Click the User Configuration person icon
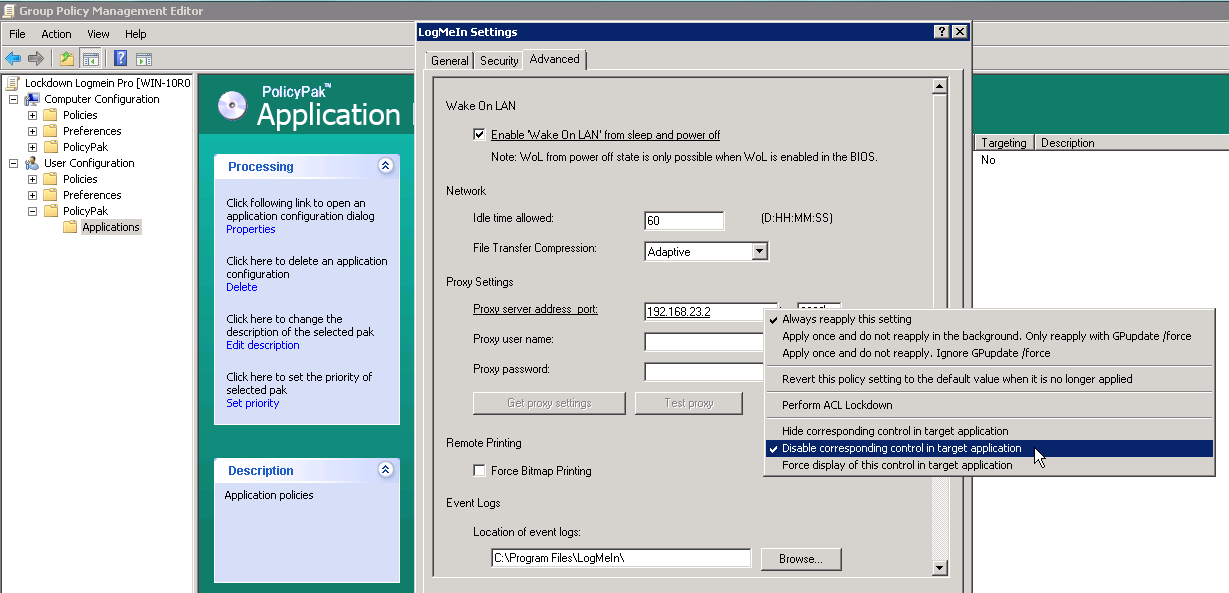The image size is (1229, 593). (x=32, y=163)
